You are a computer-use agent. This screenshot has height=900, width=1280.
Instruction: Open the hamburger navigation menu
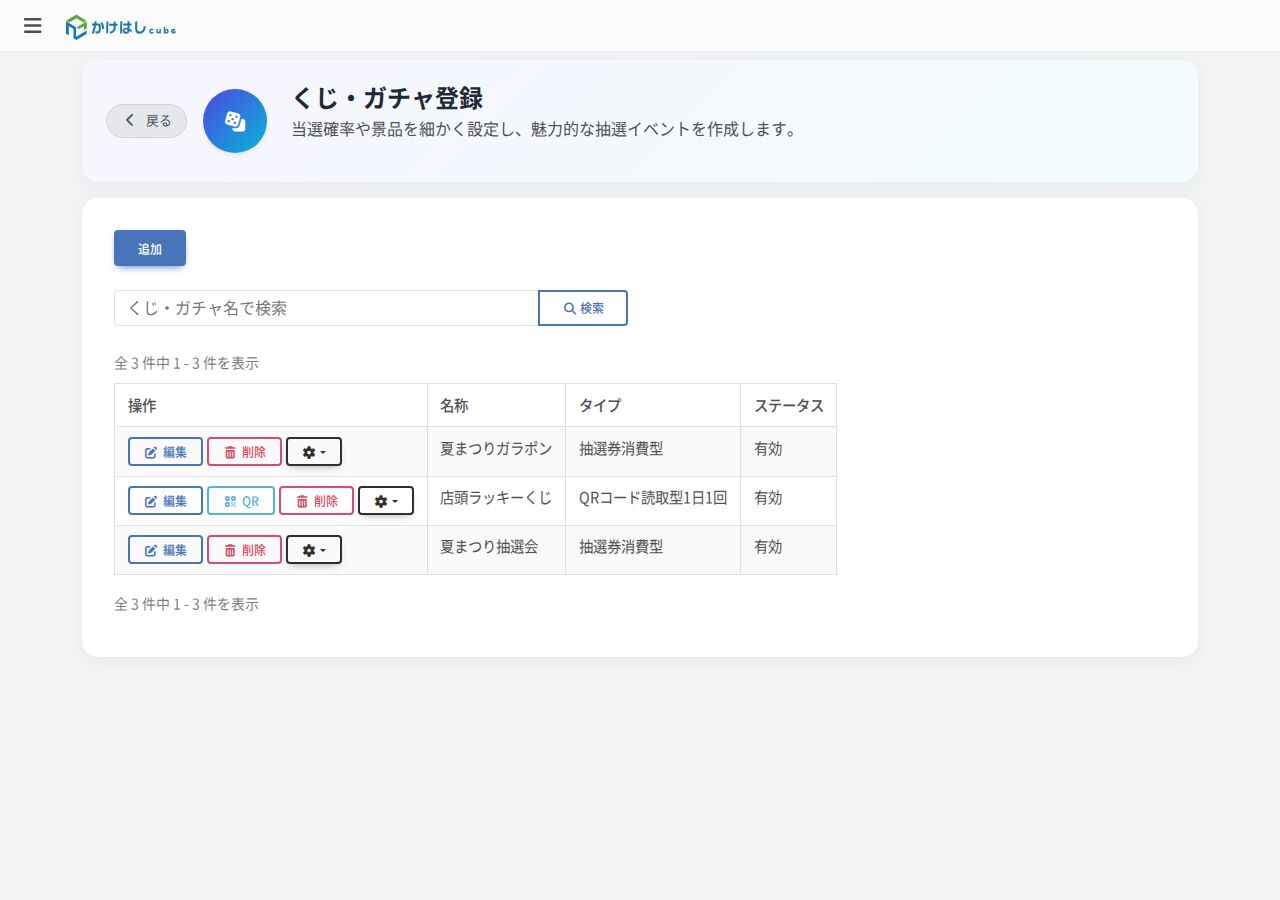tap(33, 26)
